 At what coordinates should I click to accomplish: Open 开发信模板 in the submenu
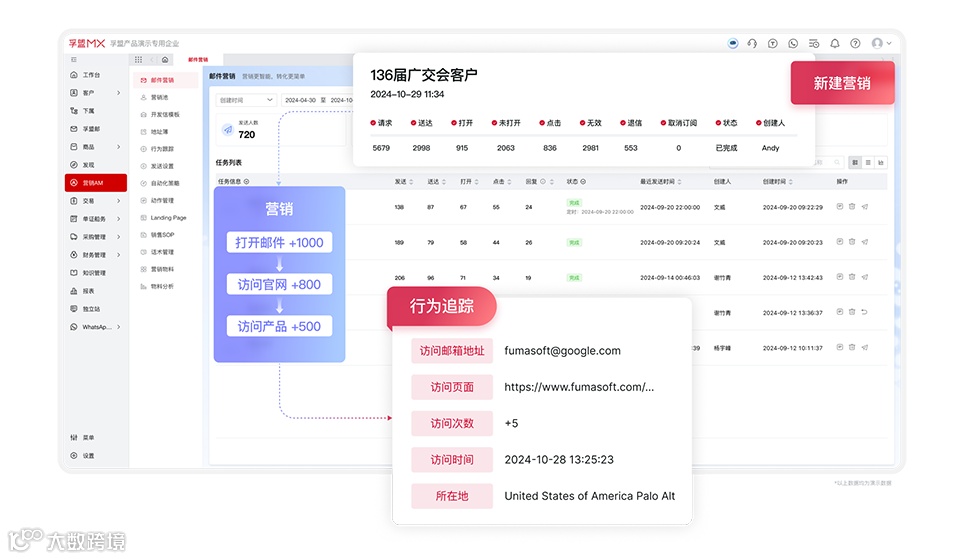pyautogui.click(x=165, y=114)
